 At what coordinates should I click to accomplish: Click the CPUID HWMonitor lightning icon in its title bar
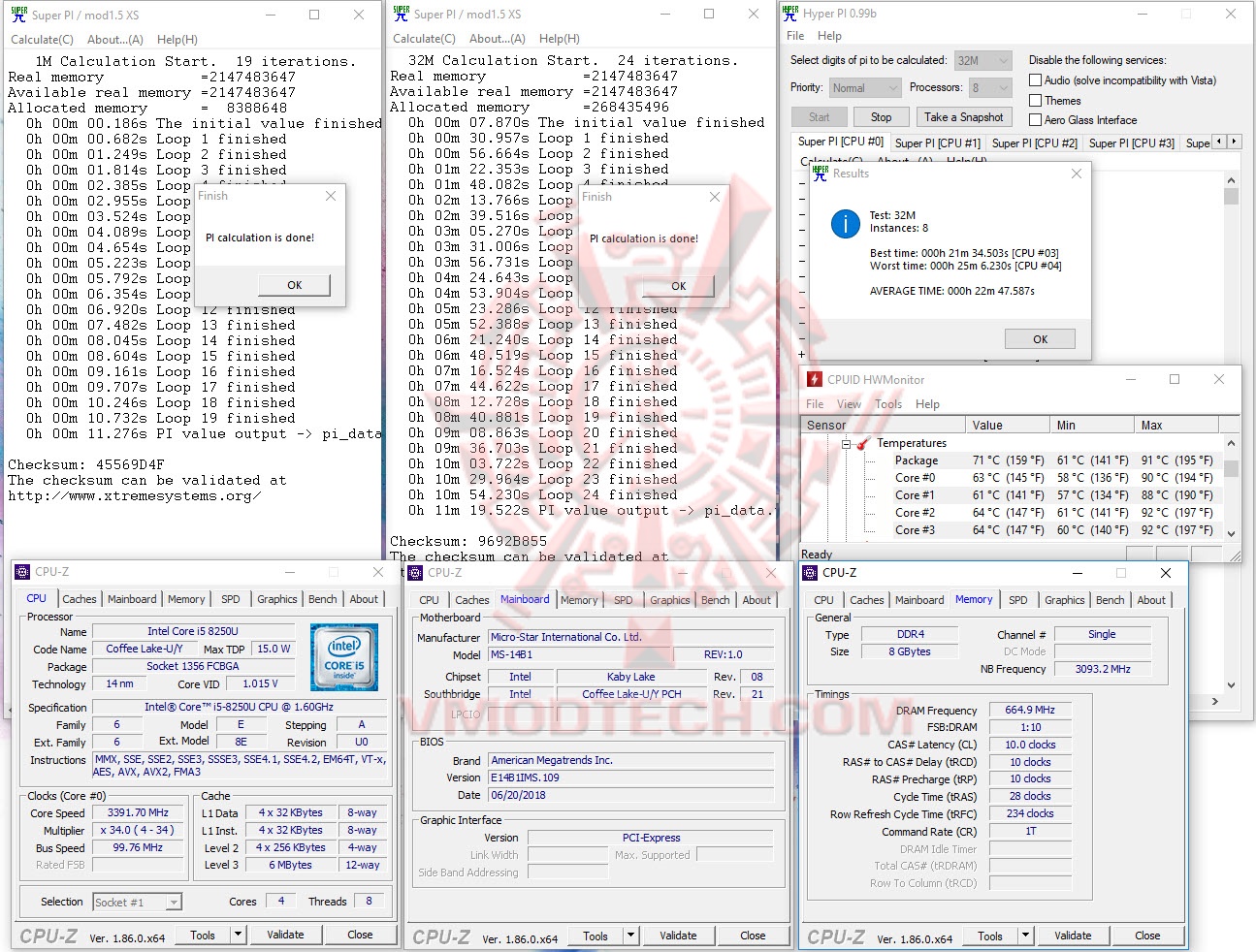[x=813, y=379]
